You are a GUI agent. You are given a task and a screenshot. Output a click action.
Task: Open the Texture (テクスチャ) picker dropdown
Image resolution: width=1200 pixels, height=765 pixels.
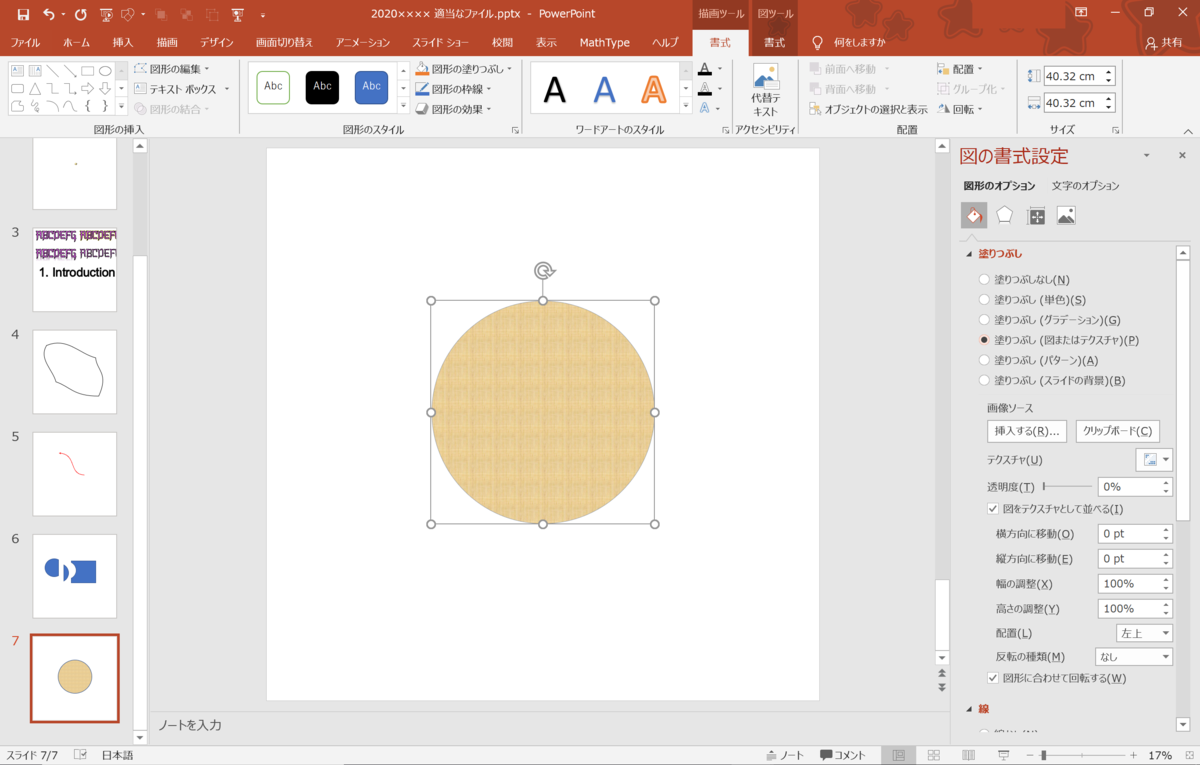tap(1153, 460)
